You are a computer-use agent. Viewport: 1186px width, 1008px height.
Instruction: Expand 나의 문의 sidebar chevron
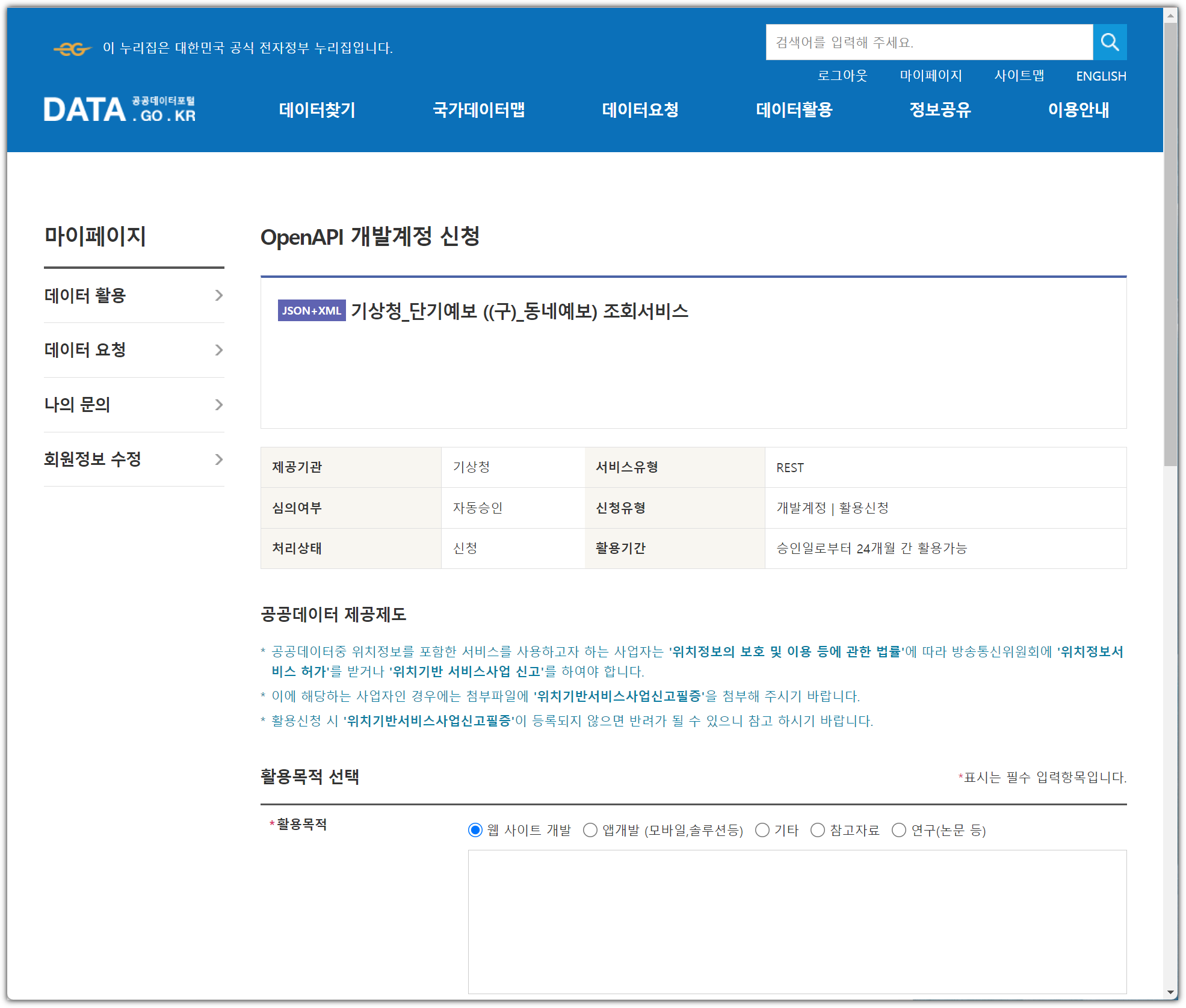tap(218, 405)
